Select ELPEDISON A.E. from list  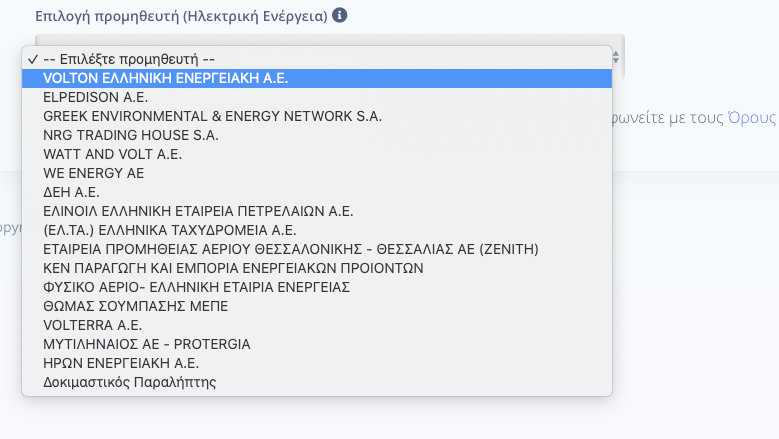pos(317,97)
